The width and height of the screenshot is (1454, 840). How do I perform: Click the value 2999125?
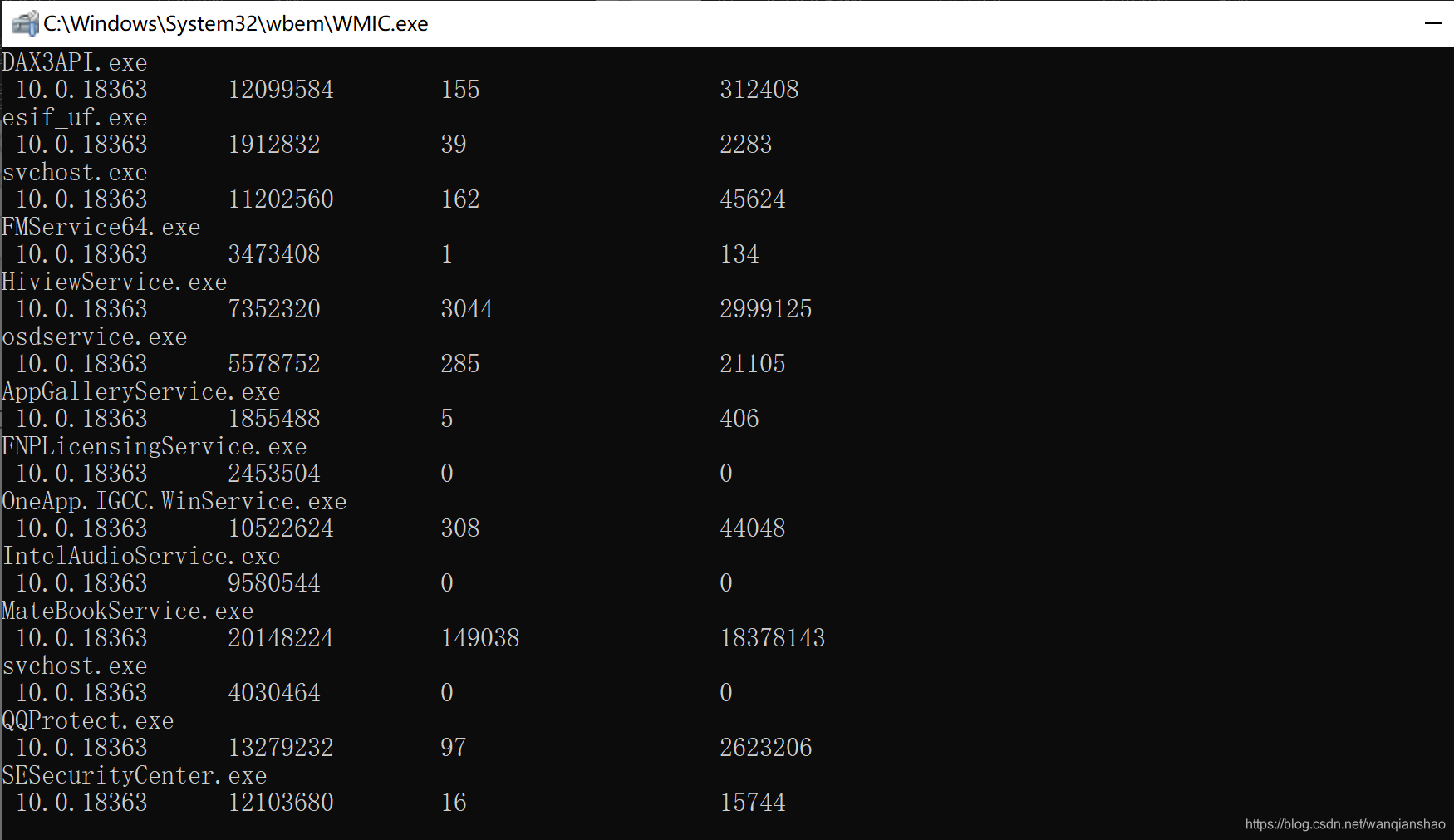(766, 309)
